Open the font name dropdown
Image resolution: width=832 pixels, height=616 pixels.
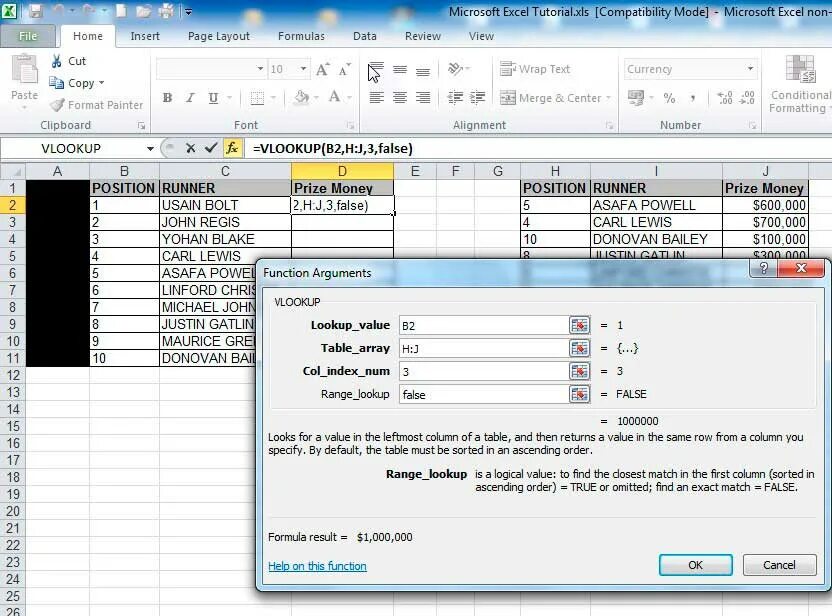pos(260,69)
